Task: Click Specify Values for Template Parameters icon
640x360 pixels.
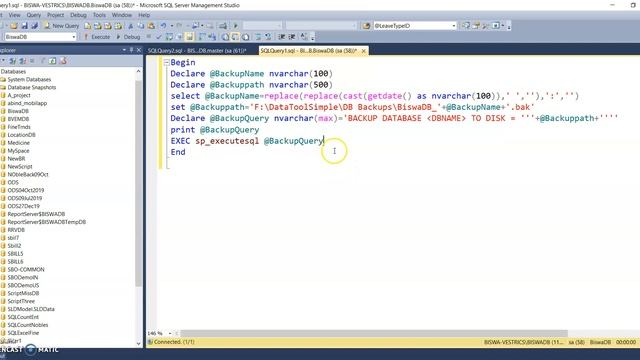Action: click(304, 37)
